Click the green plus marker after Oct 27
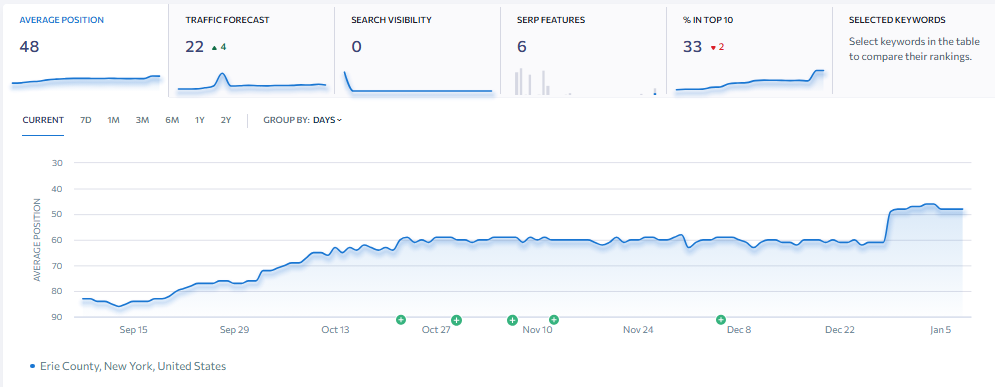The image size is (995, 387). pyautogui.click(x=456, y=320)
